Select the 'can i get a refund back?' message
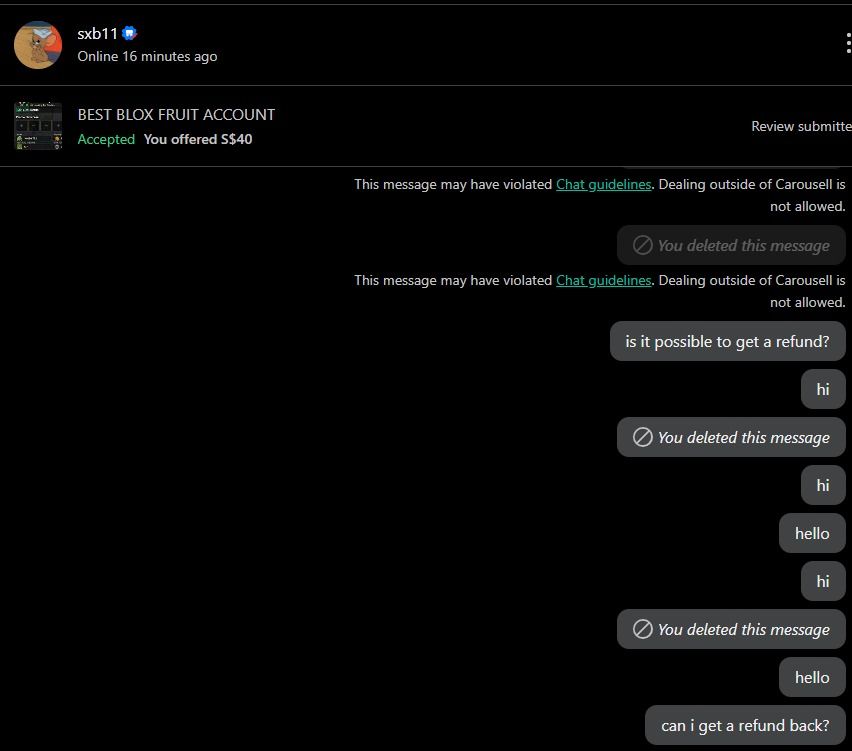 pyautogui.click(x=745, y=725)
